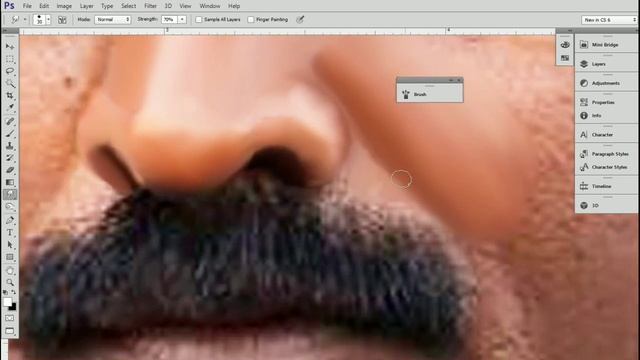Click the foreground color swatch

pyautogui.click(x=7, y=302)
